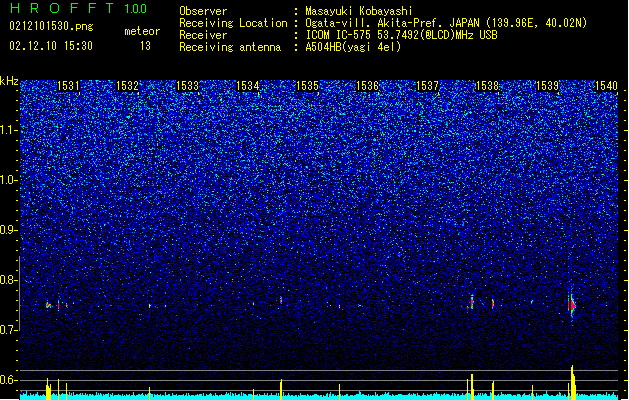
Task: Click the 0.7 kHz axis label
Action: pos(8,330)
